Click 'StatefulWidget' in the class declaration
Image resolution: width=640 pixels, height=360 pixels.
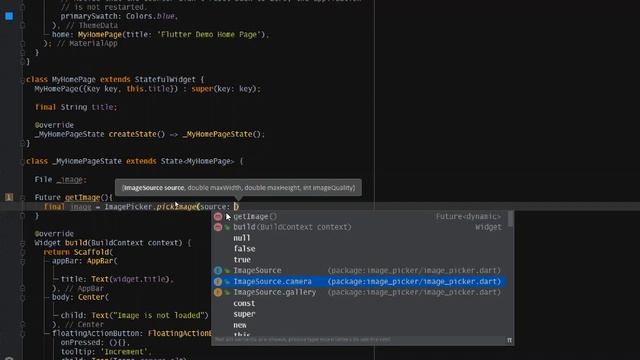[165, 80]
